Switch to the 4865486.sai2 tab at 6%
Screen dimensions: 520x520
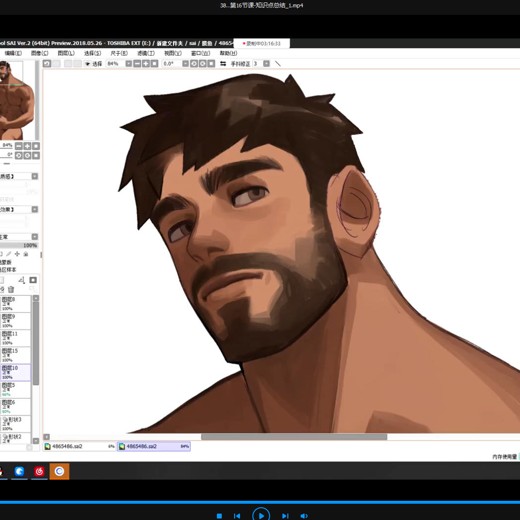click(80, 446)
